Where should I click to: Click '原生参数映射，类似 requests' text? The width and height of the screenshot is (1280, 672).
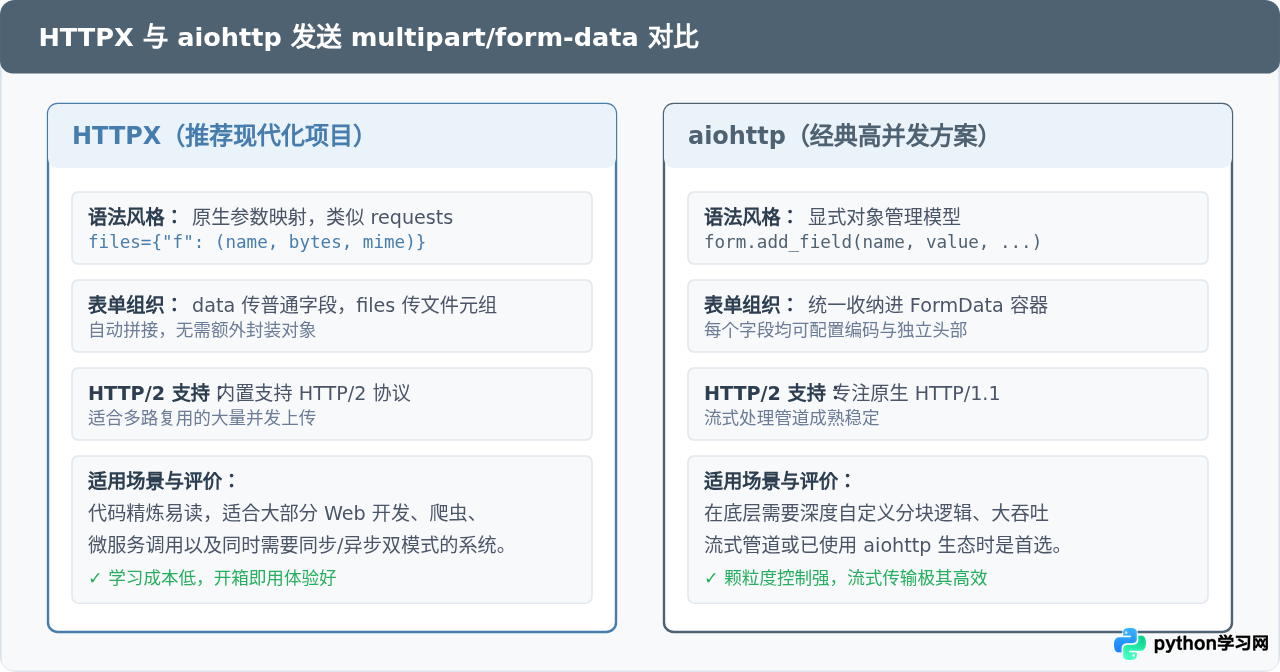322,217
